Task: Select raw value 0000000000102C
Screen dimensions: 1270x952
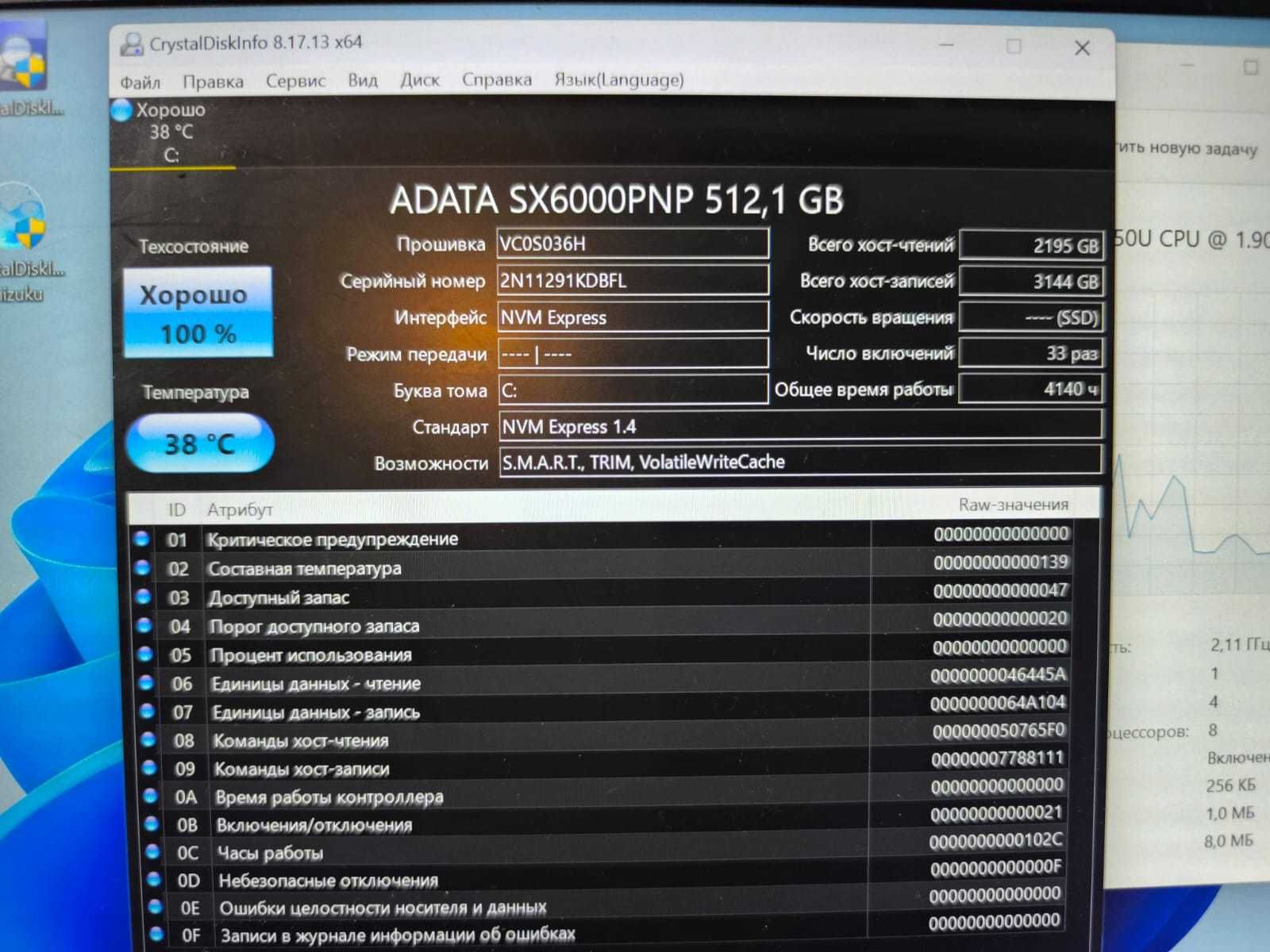Action: (x=995, y=840)
